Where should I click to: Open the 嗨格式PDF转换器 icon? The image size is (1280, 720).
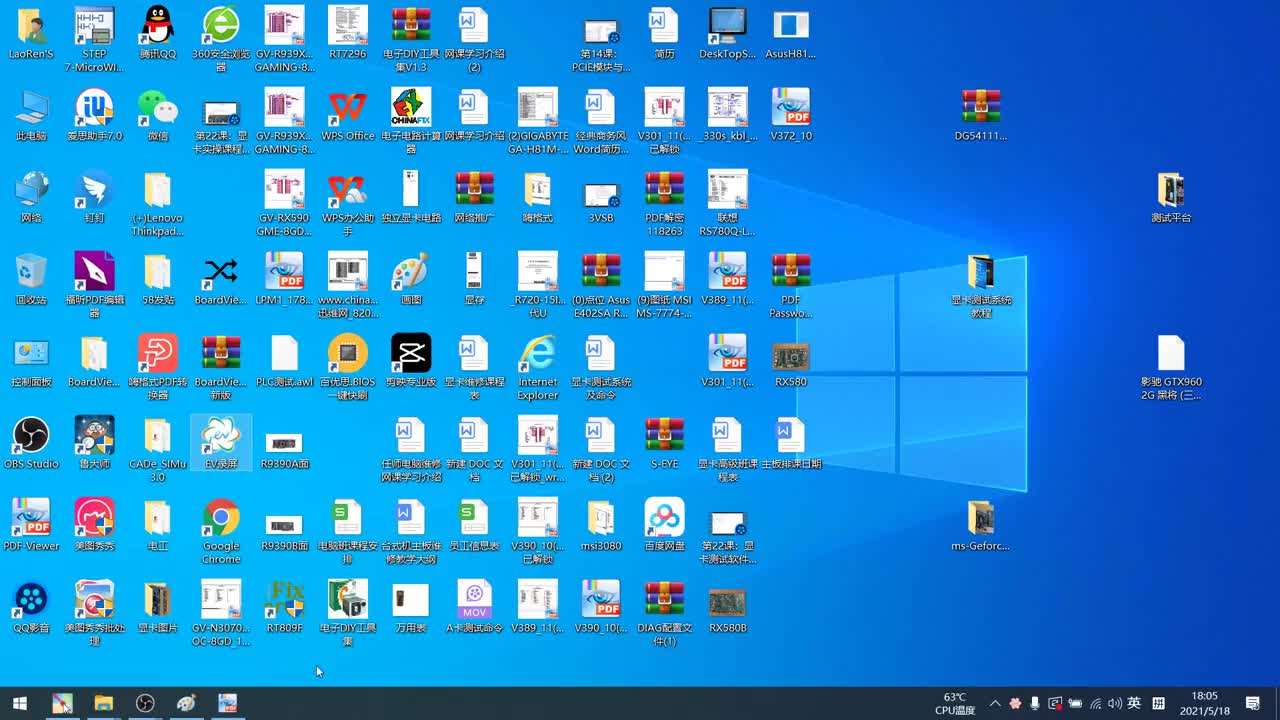click(x=157, y=367)
